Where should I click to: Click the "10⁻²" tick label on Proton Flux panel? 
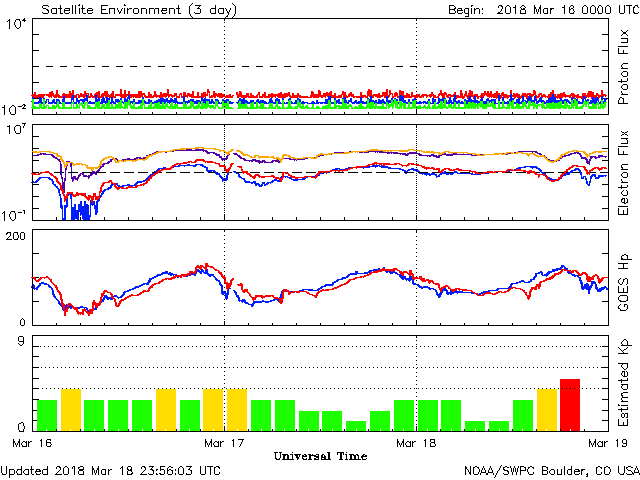14,109
